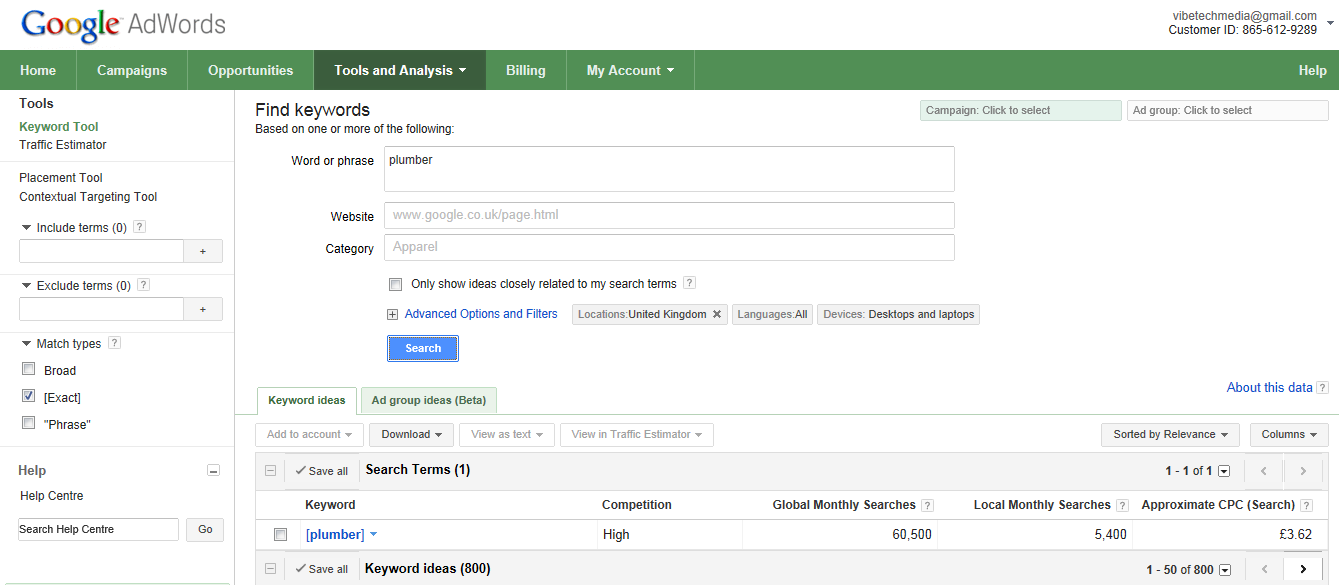The image size is (1339, 585).
Task: Open the Sorted by Relevance dropdown
Action: coord(1170,434)
